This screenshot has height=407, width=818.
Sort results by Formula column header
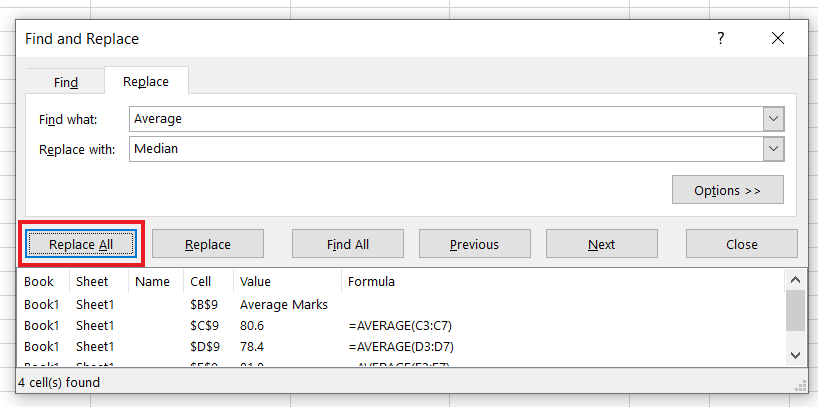(372, 282)
